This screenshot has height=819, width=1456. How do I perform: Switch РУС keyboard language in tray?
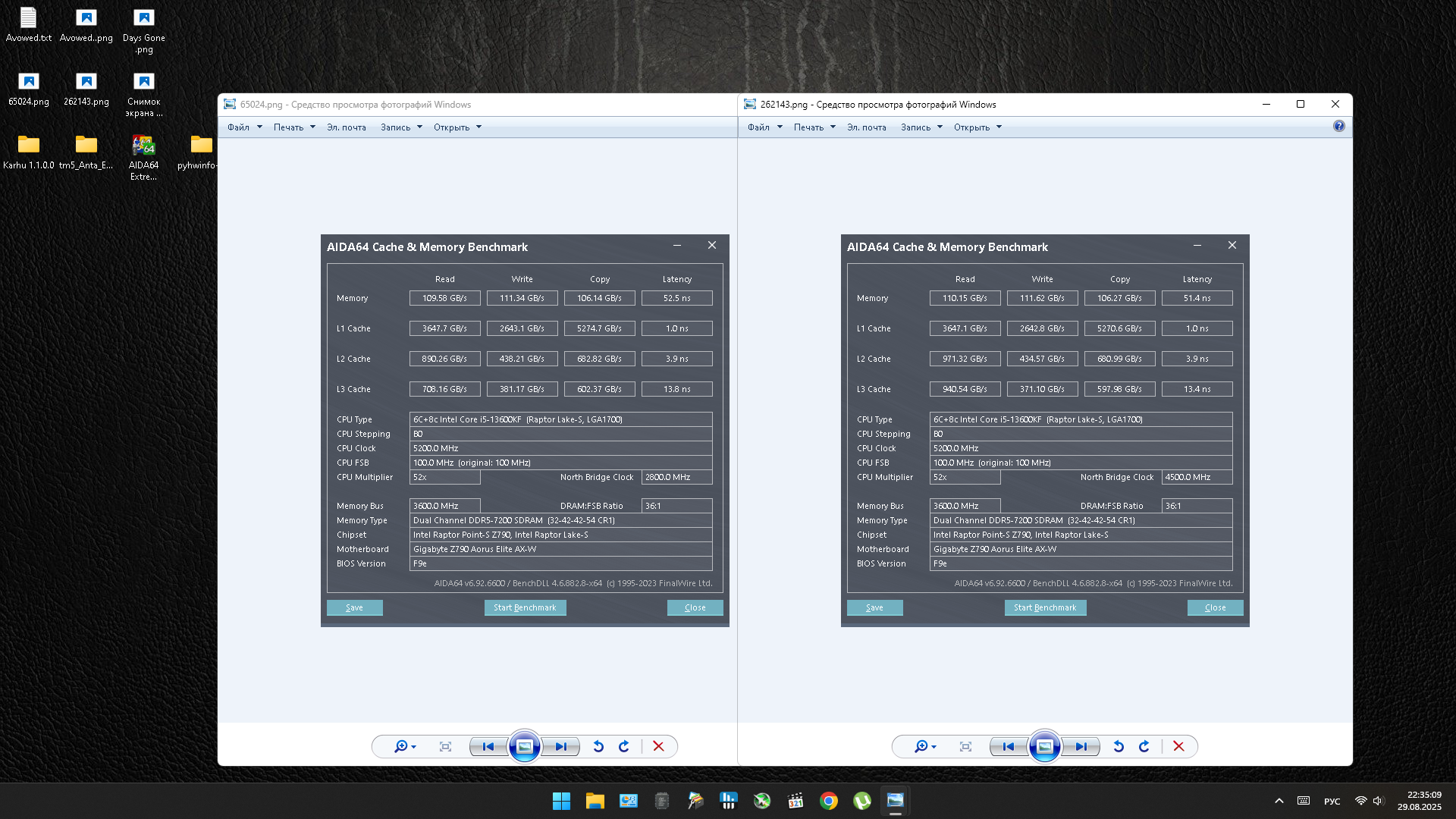[1332, 801]
